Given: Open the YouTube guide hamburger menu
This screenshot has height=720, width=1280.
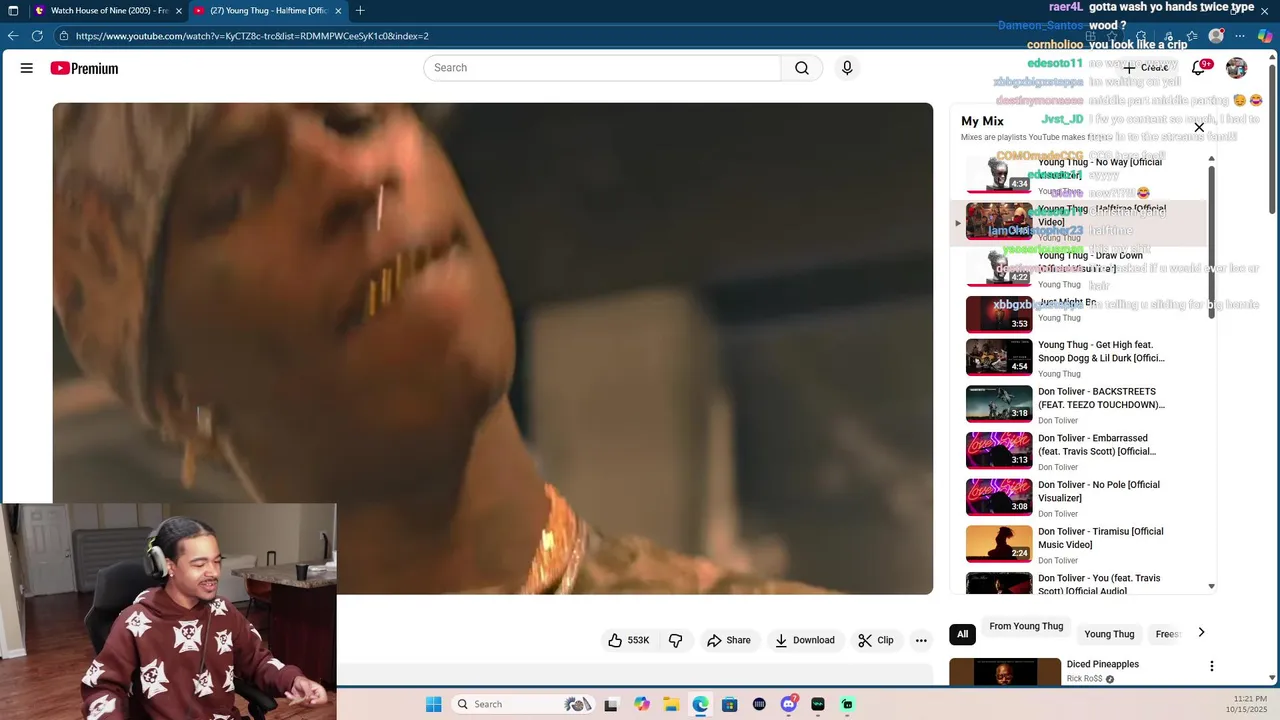Looking at the screenshot, I should (x=27, y=68).
